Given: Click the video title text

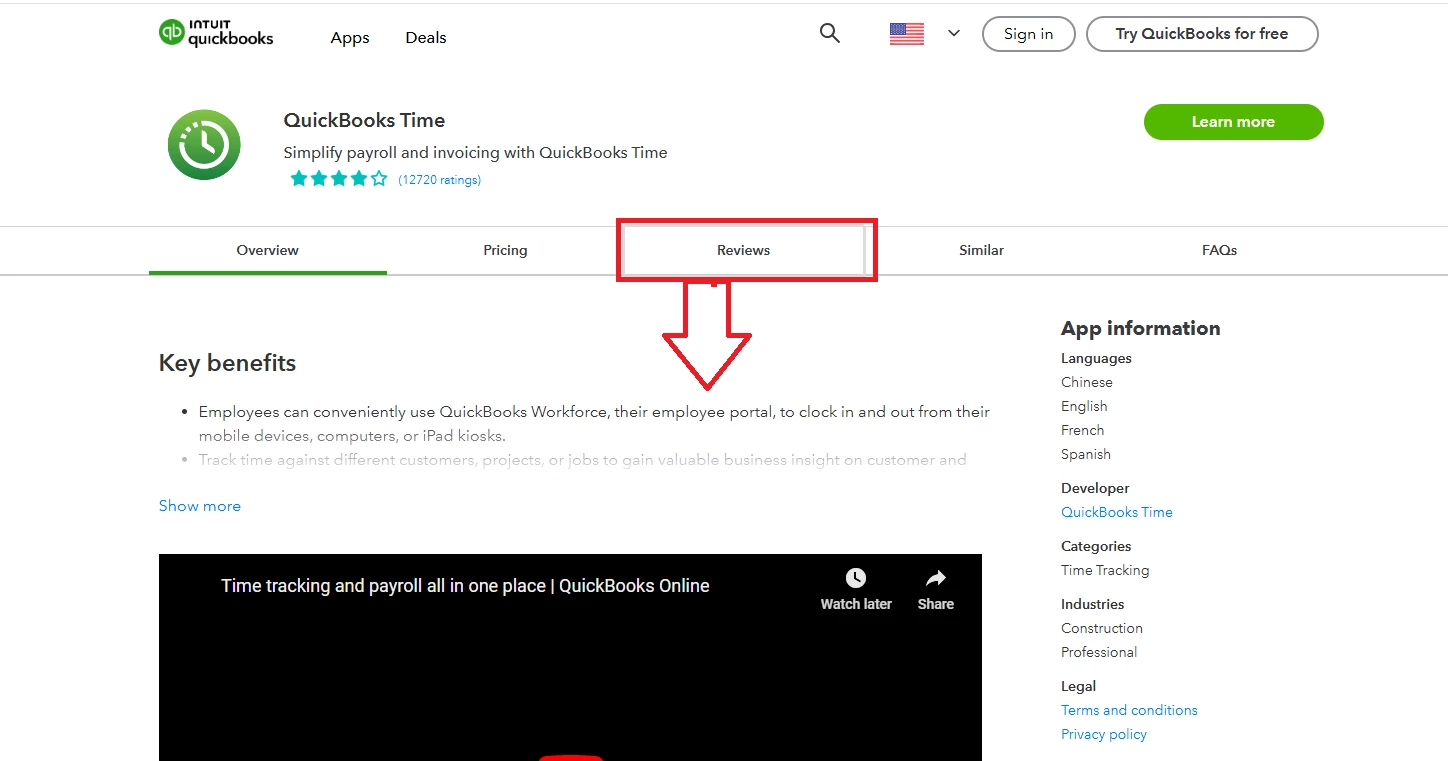Looking at the screenshot, I should [465, 586].
